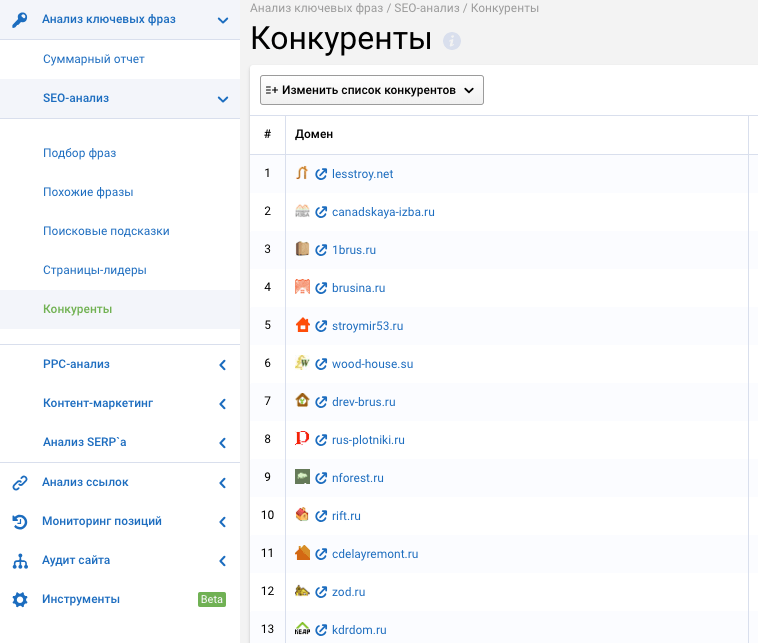Image resolution: width=758 pixels, height=643 pixels.
Task: Expand the Анализ SERP`а section chevron
Action: [x=222, y=443]
